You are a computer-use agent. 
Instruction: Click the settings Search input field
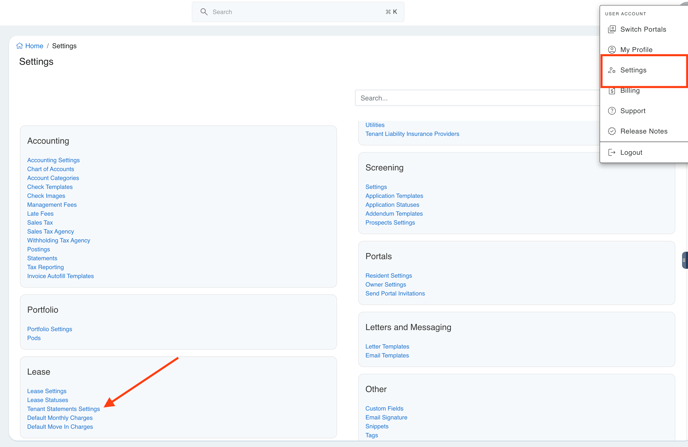coord(475,98)
